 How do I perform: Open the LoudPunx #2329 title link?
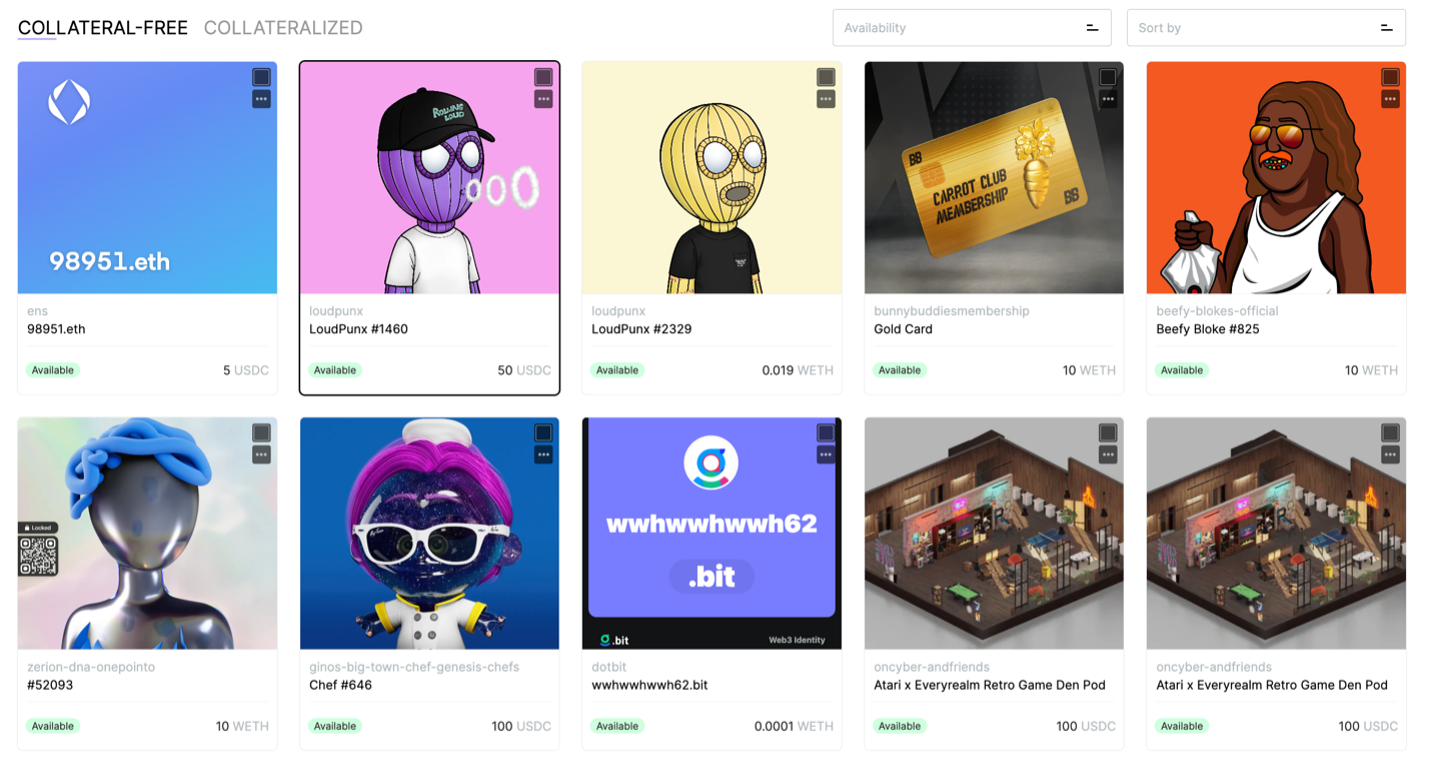tap(641, 329)
